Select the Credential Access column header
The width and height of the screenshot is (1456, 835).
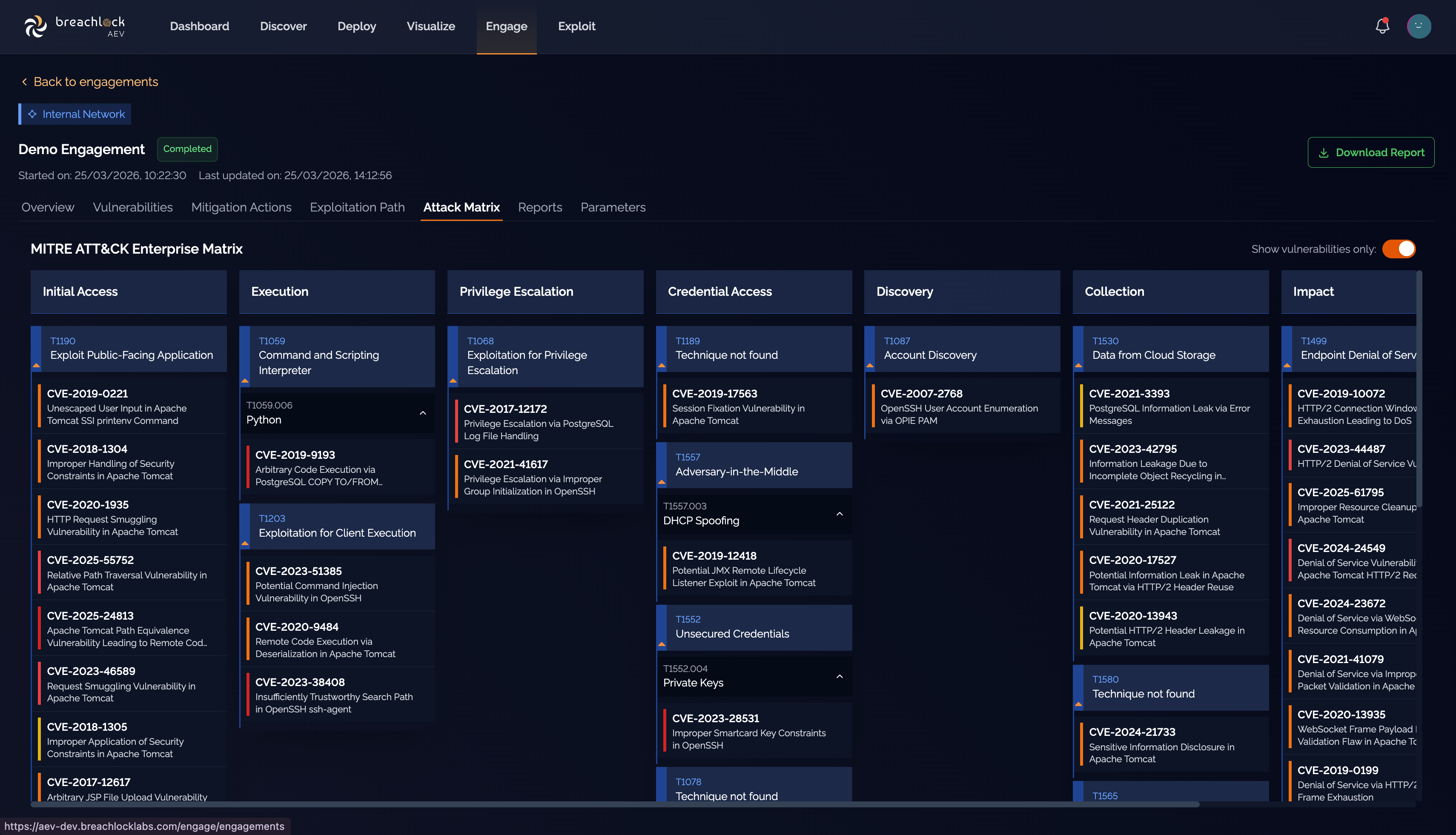[x=754, y=292]
